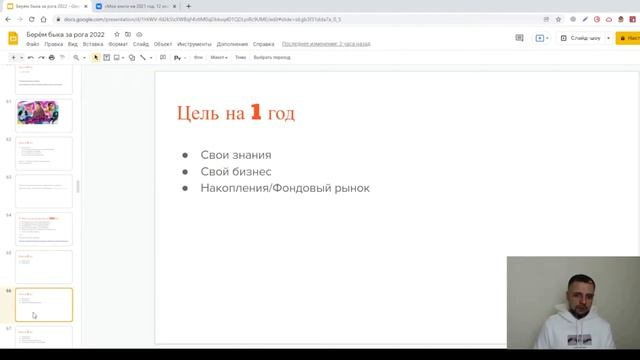Start the Слайд-шоу presentation

581,38
